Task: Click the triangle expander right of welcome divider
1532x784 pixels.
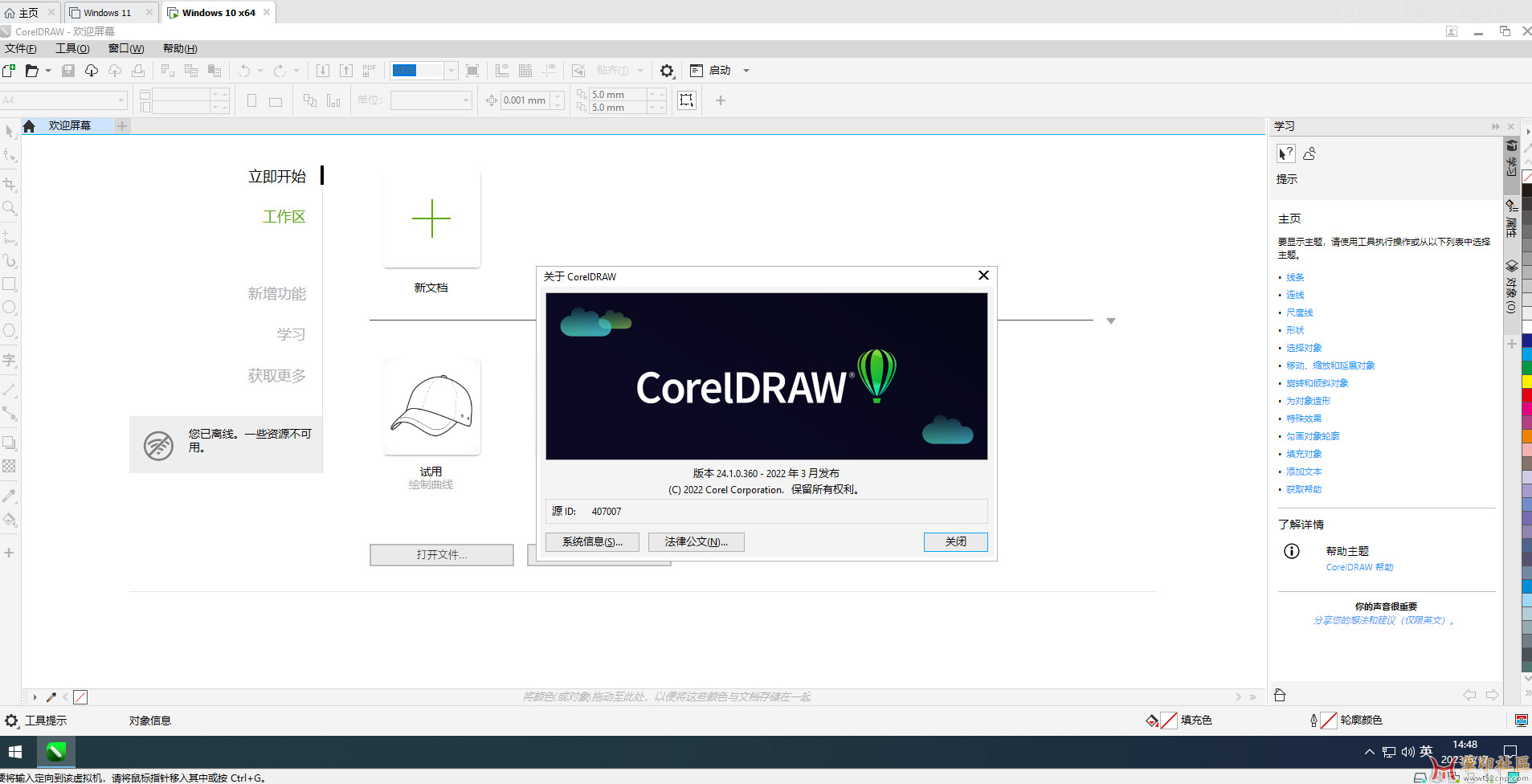Action: click(x=1110, y=321)
